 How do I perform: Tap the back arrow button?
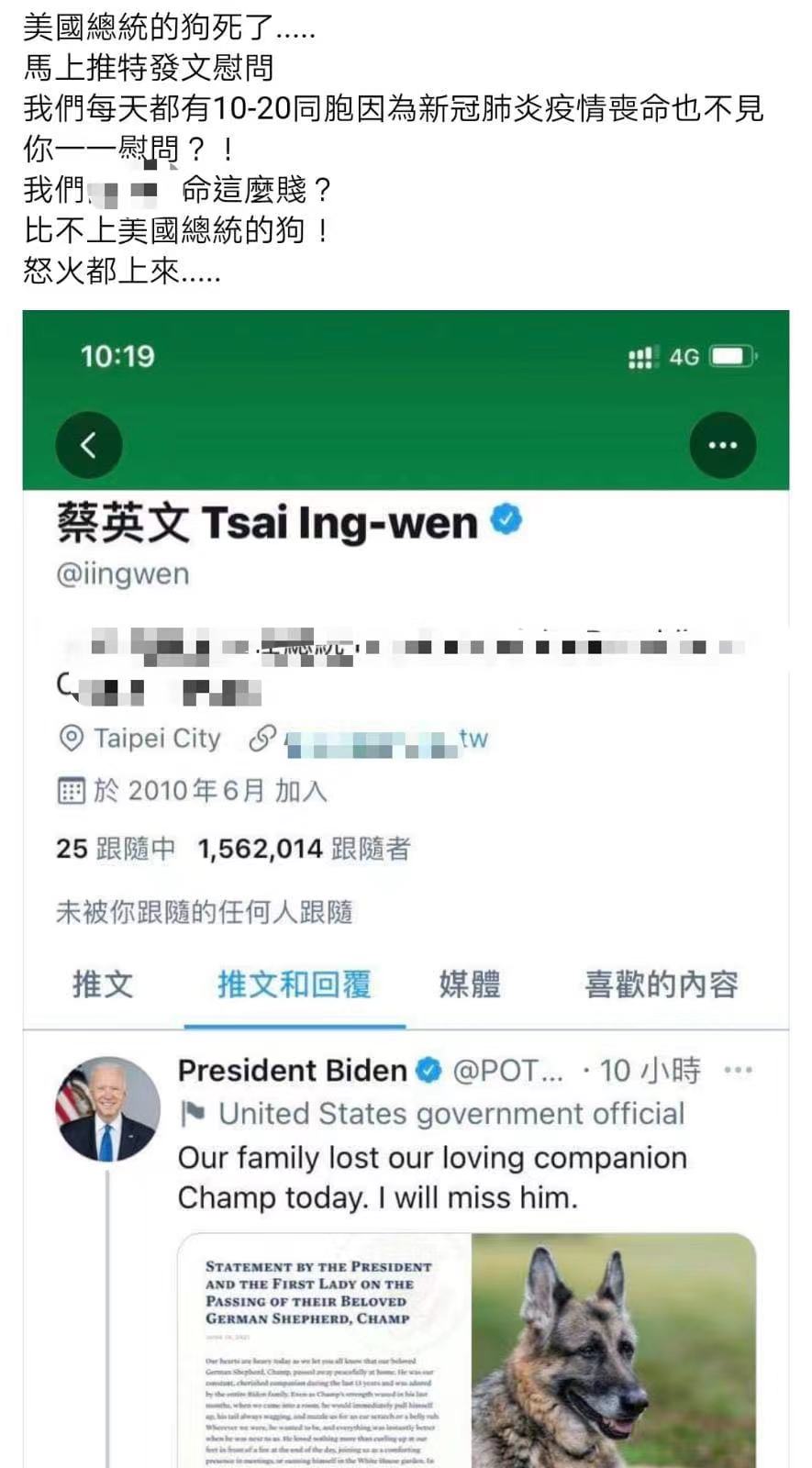point(89,445)
